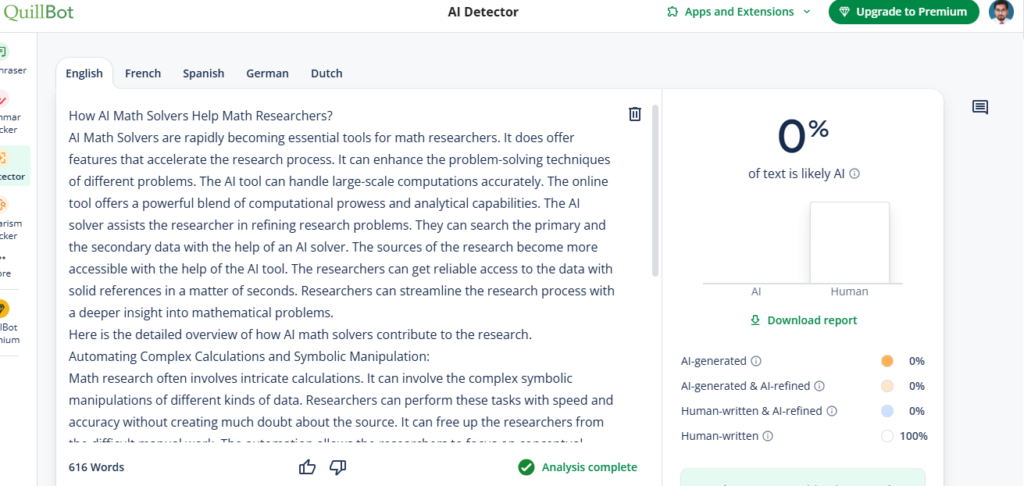Click the blue Human-written & AI-refined dot
1024x486 pixels.
pos(886,411)
